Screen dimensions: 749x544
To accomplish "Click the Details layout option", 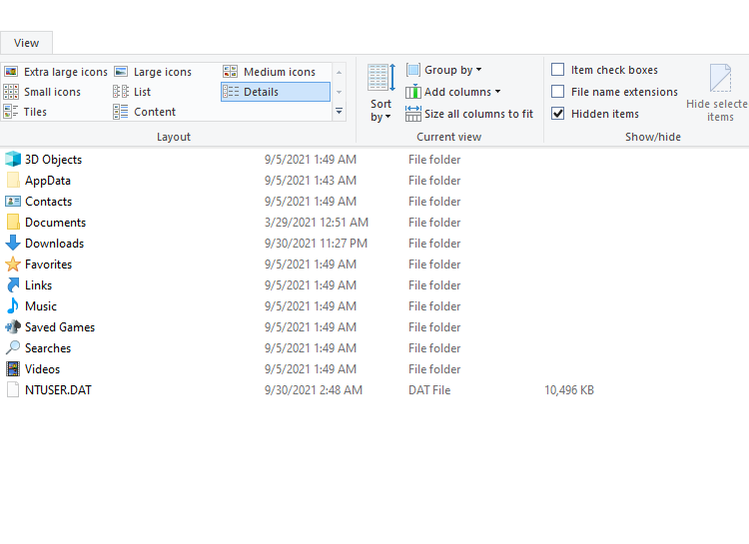I will coord(275,92).
